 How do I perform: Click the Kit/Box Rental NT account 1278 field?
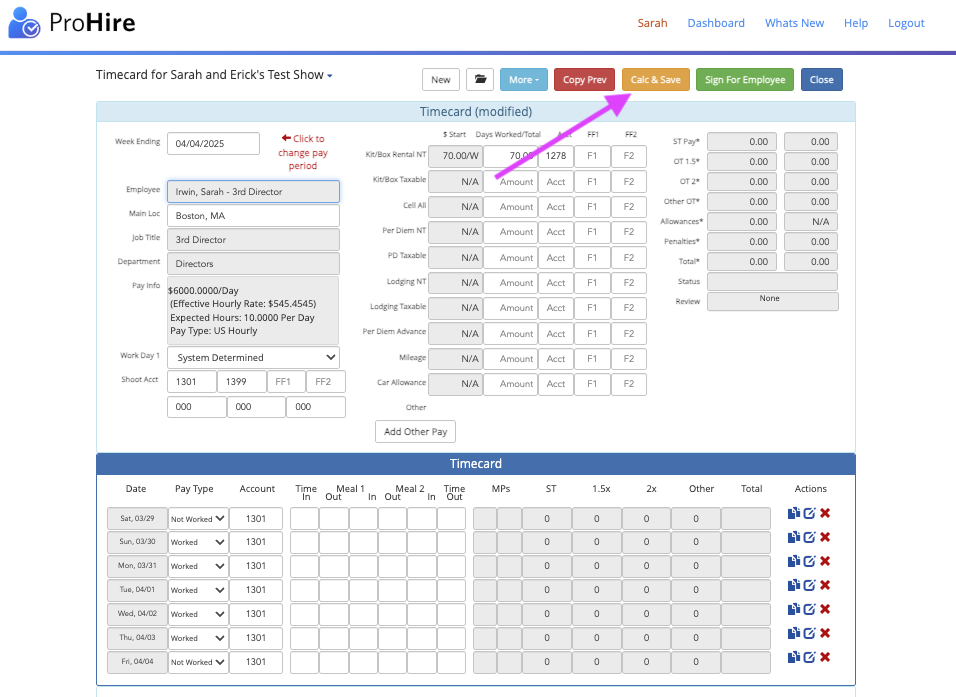pos(555,156)
